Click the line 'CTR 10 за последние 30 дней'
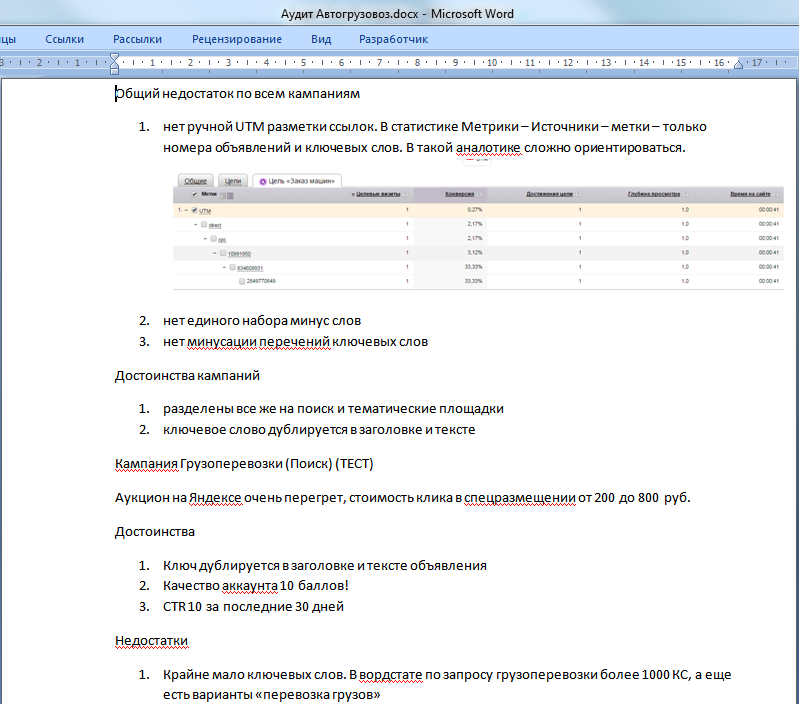Viewport: 799px width, 704px height. pos(253,607)
